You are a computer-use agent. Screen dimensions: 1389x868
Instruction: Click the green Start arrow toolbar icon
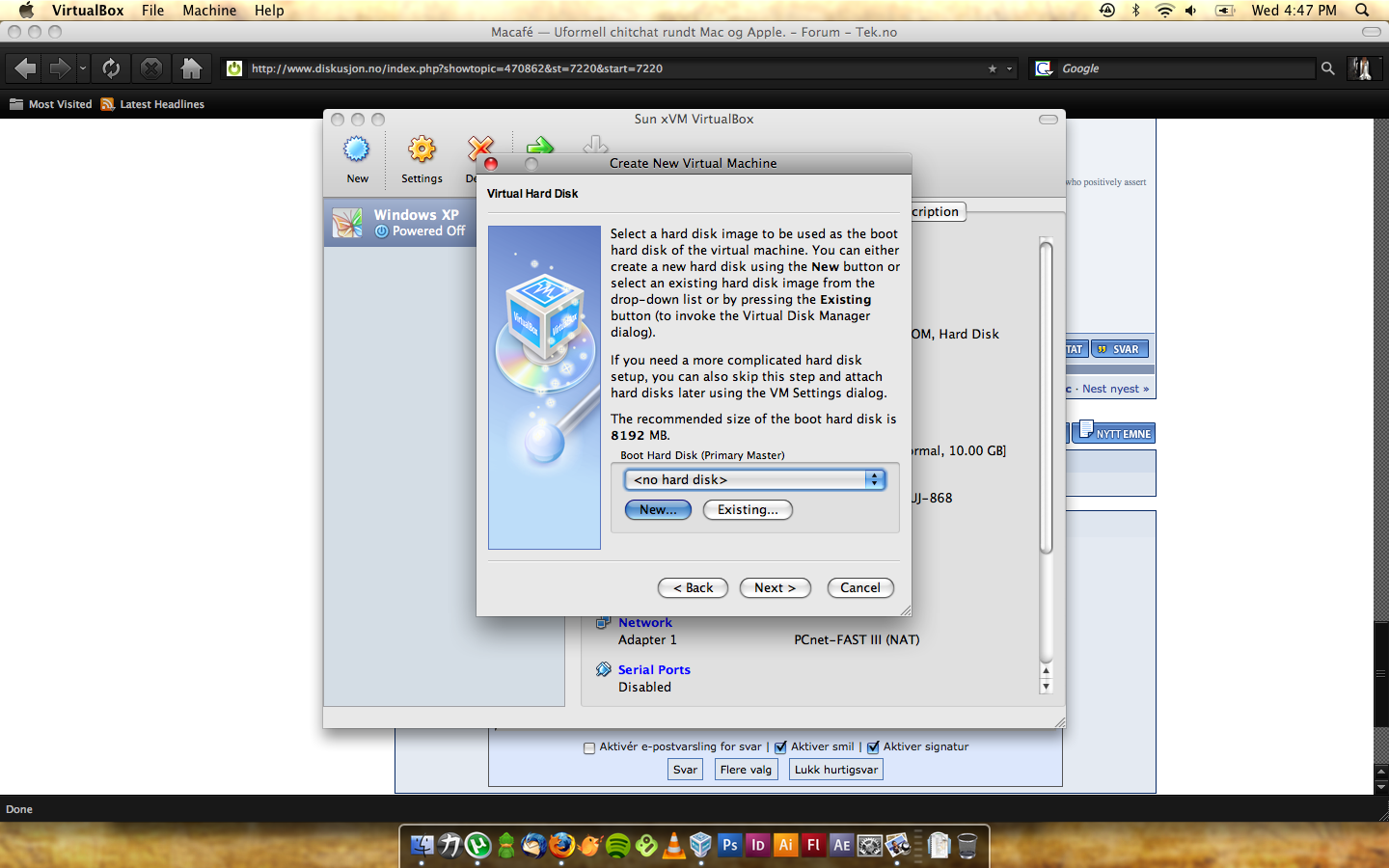point(540,145)
